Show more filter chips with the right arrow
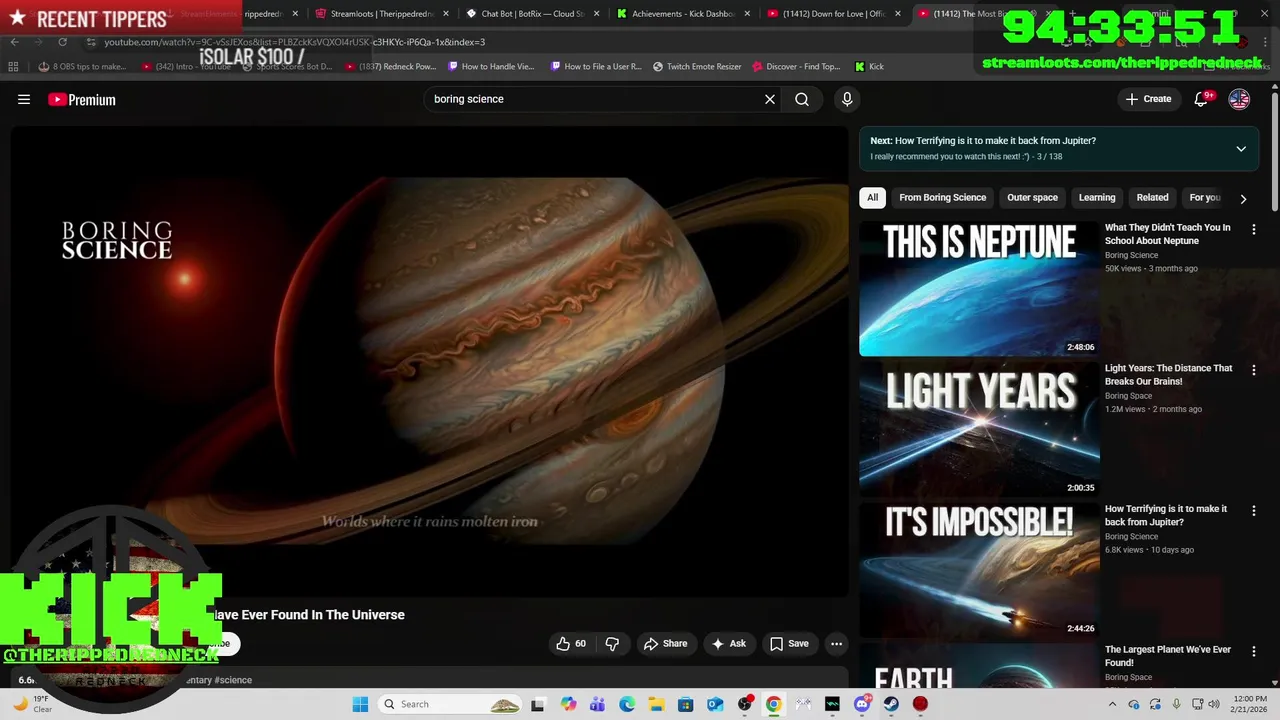 [x=1243, y=198]
